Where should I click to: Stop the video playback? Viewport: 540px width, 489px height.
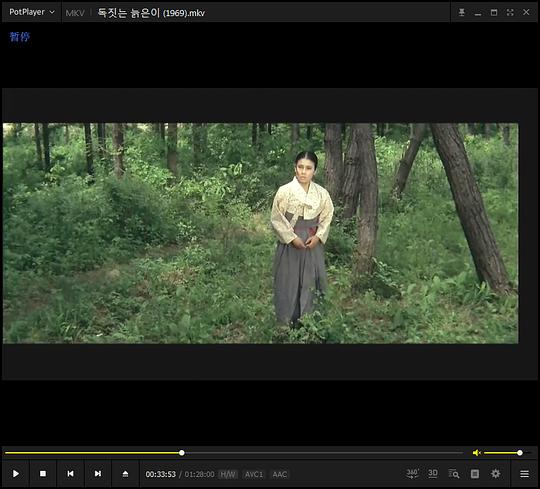(x=43, y=474)
